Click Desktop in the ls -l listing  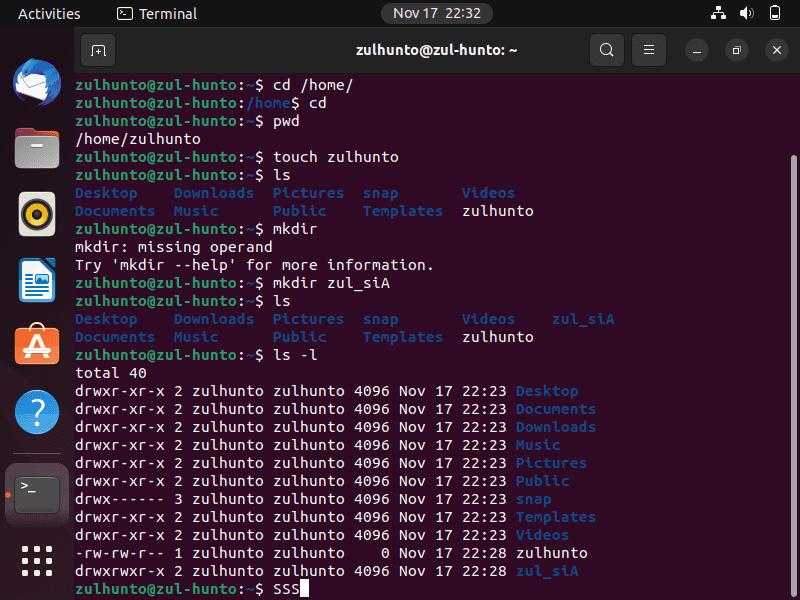point(547,391)
